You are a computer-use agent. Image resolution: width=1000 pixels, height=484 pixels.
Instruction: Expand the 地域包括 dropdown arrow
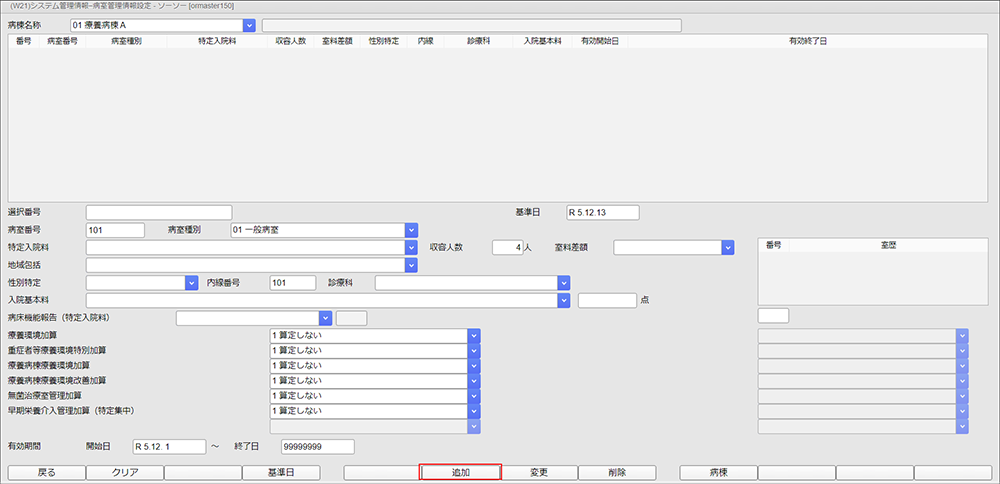(x=411, y=265)
